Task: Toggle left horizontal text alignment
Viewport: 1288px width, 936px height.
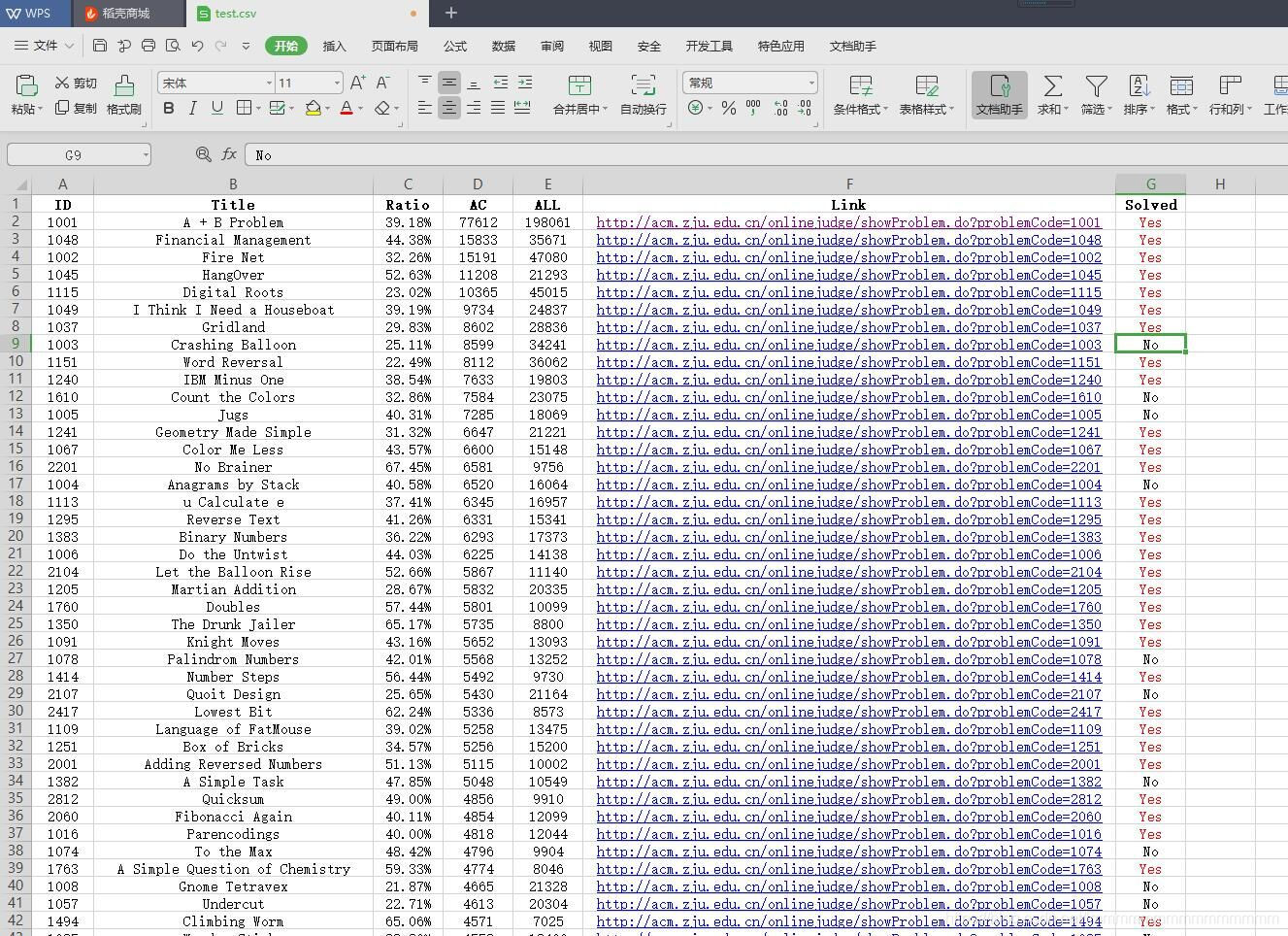Action: click(425, 108)
